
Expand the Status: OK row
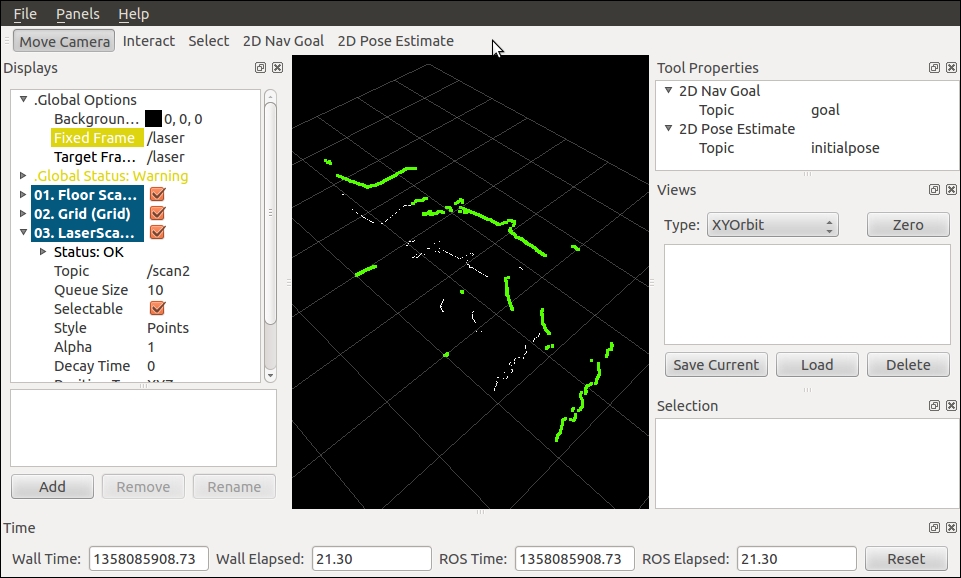pyautogui.click(x=43, y=251)
